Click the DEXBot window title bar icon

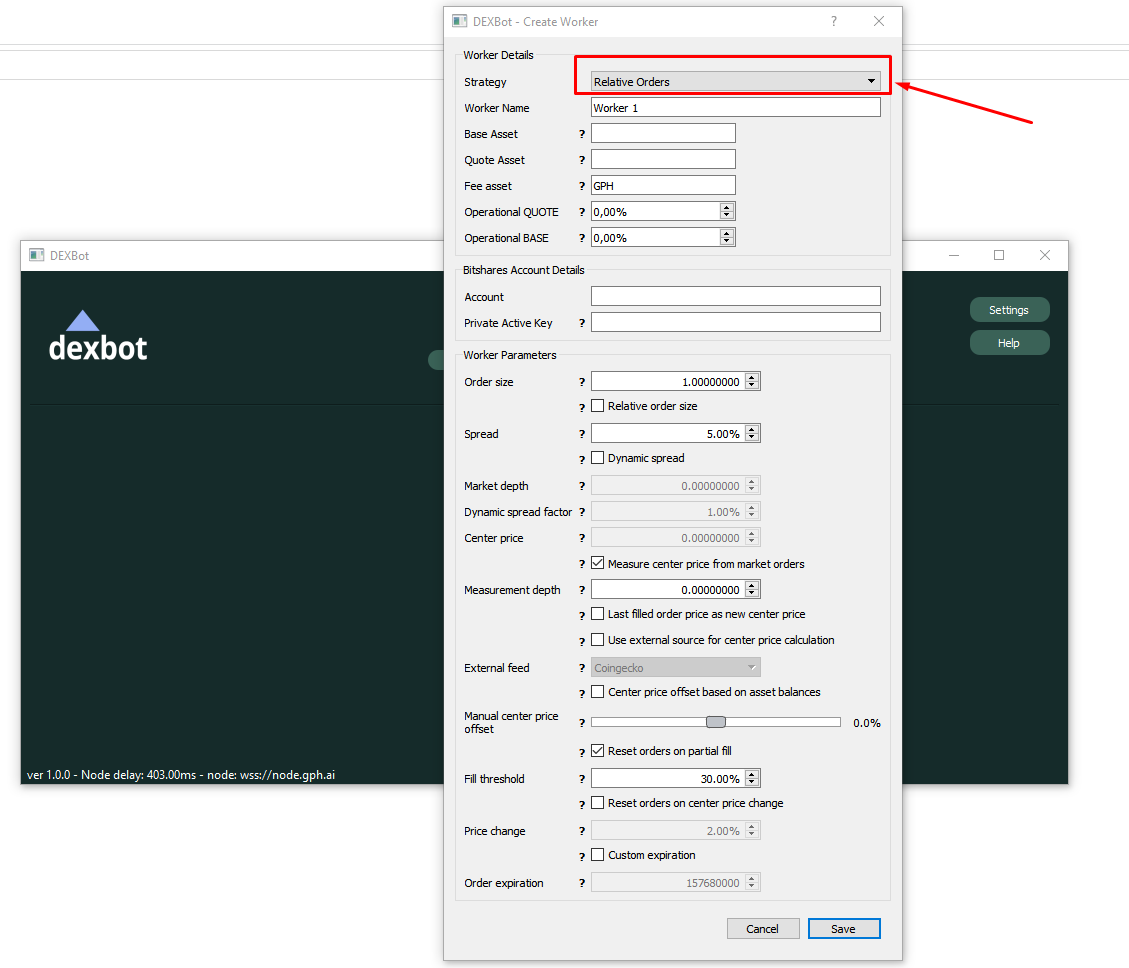point(37,255)
